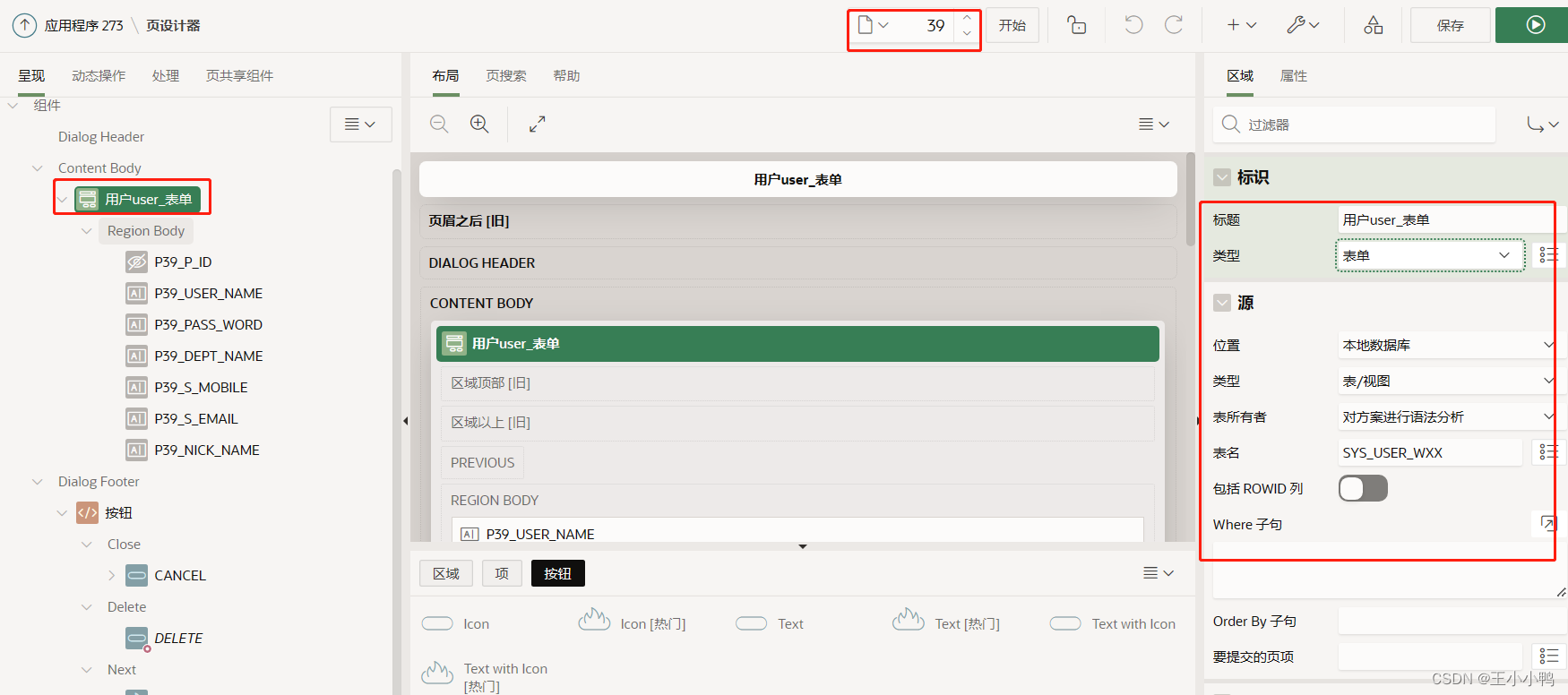Screen dimensions: 1568x695
Task: Toggle the 包括 ROWID 列 switch
Action: coord(1363,488)
